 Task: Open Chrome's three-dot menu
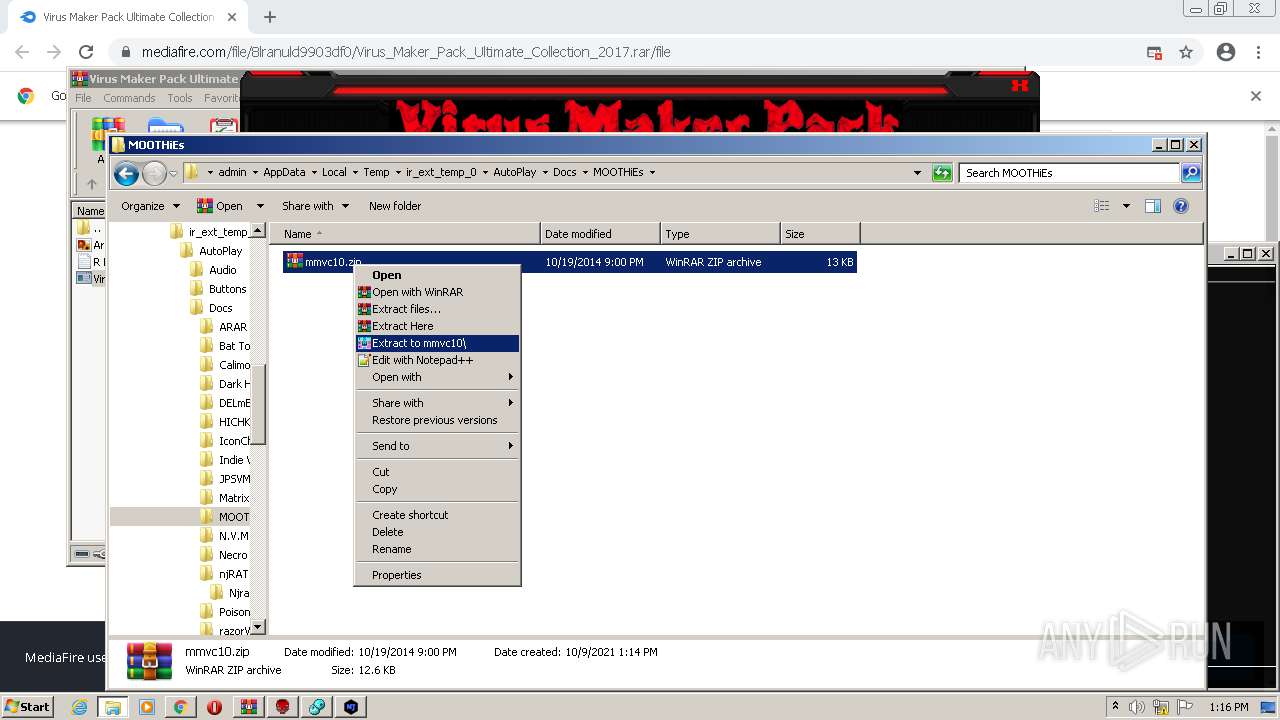tap(1258, 52)
